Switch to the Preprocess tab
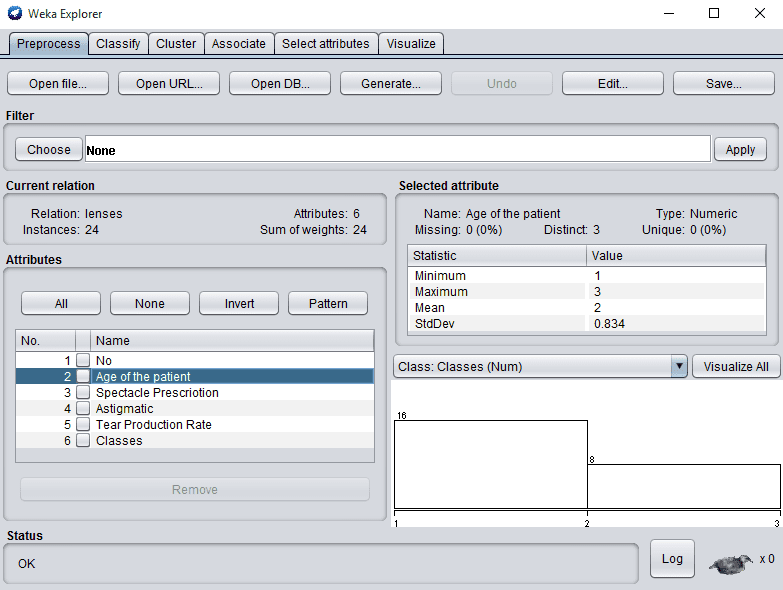 tap(48, 43)
